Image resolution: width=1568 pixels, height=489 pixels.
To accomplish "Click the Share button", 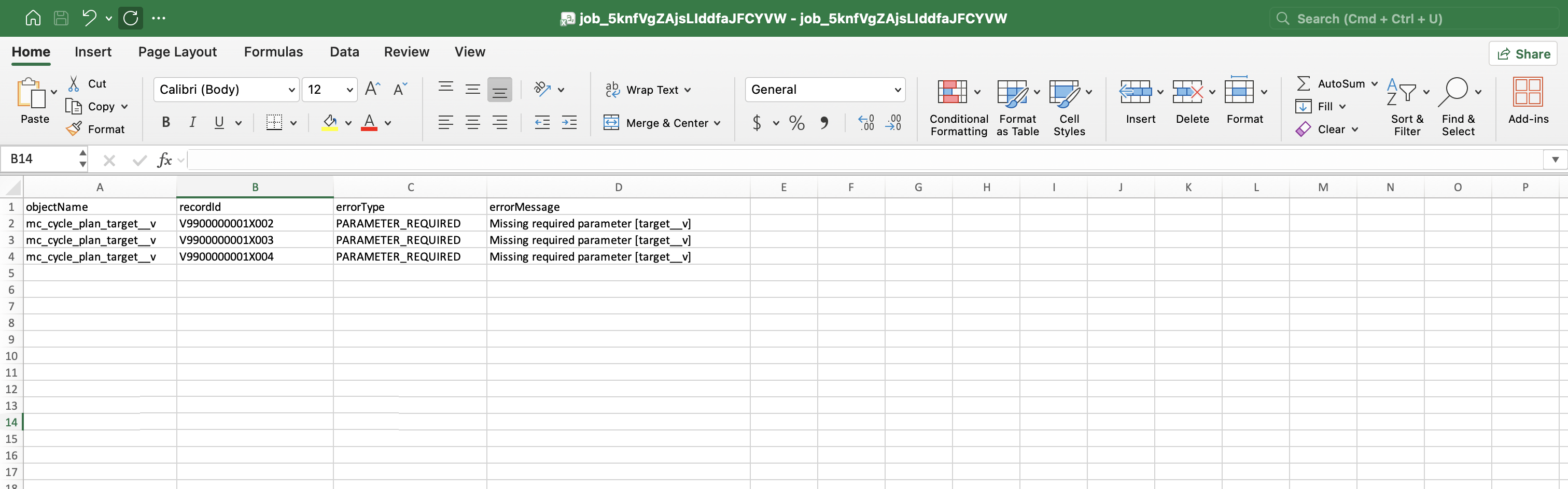I will pyautogui.click(x=1523, y=54).
